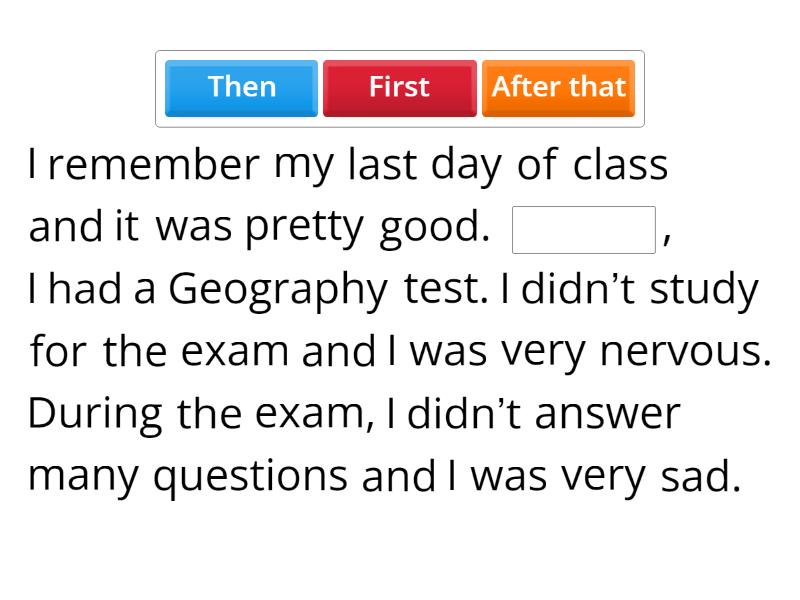Click the word 'for' starting fourth line
This screenshot has width=800, height=600.
click(59, 352)
